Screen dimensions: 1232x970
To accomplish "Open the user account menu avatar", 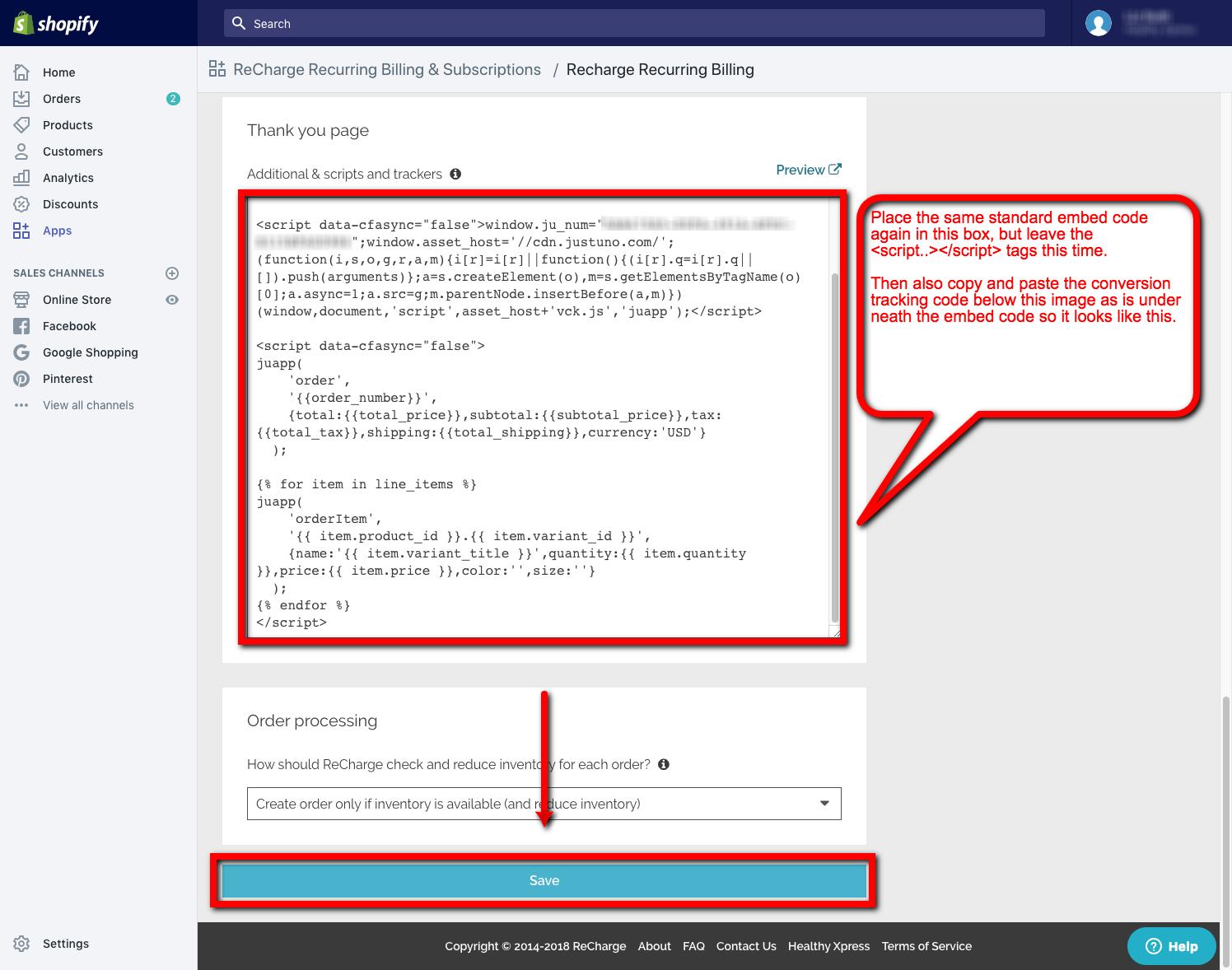I will [x=1098, y=23].
